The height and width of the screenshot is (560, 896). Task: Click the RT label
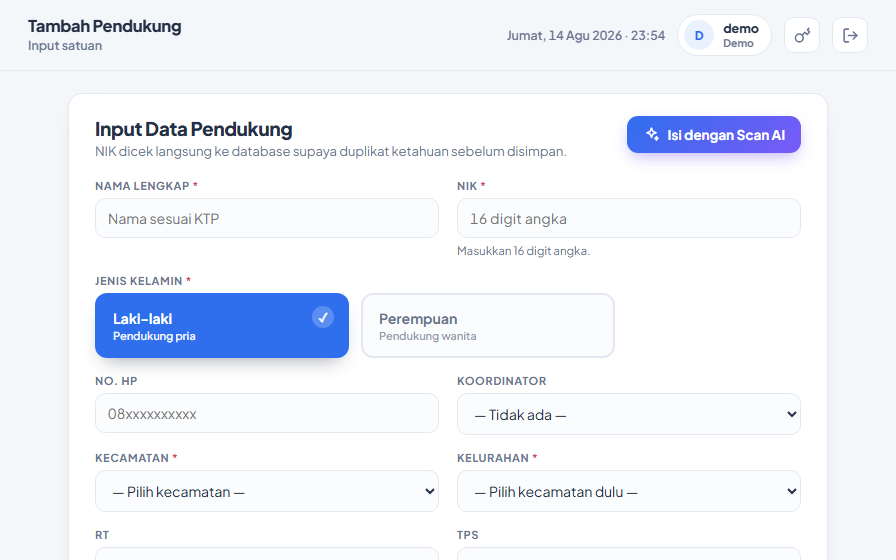pos(102,535)
